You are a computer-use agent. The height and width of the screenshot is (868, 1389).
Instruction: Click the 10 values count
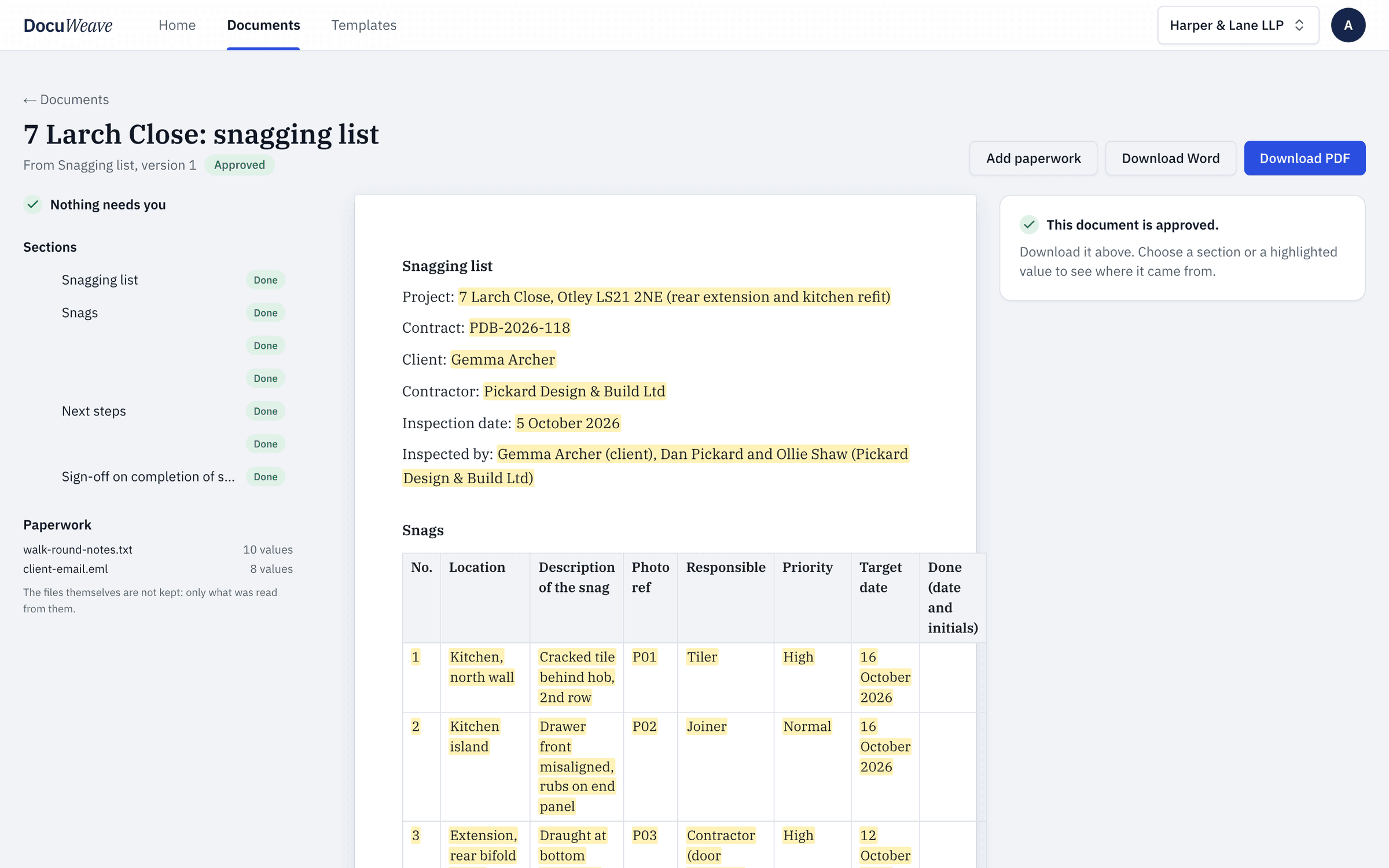pos(268,550)
